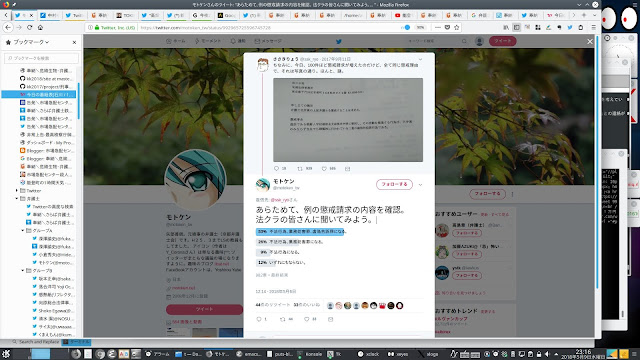Click the 53% poll result bar
The height and width of the screenshot is (360, 640).
(300, 231)
